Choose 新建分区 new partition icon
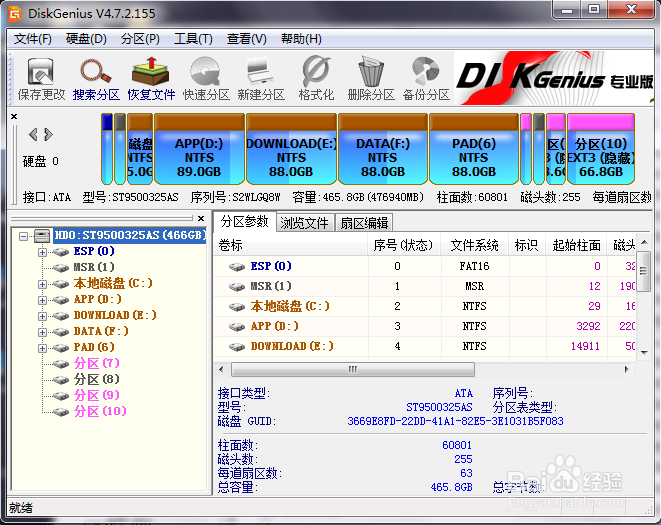The height and width of the screenshot is (525, 661). point(261,79)
